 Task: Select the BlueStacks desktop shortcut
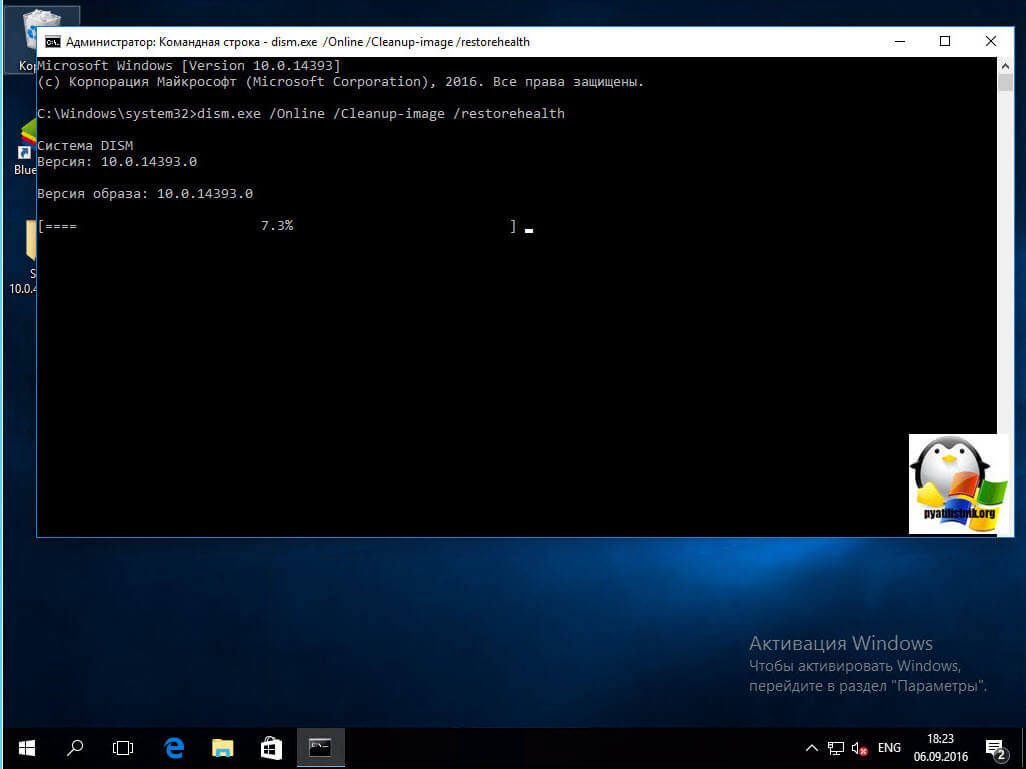click(24, 148)
